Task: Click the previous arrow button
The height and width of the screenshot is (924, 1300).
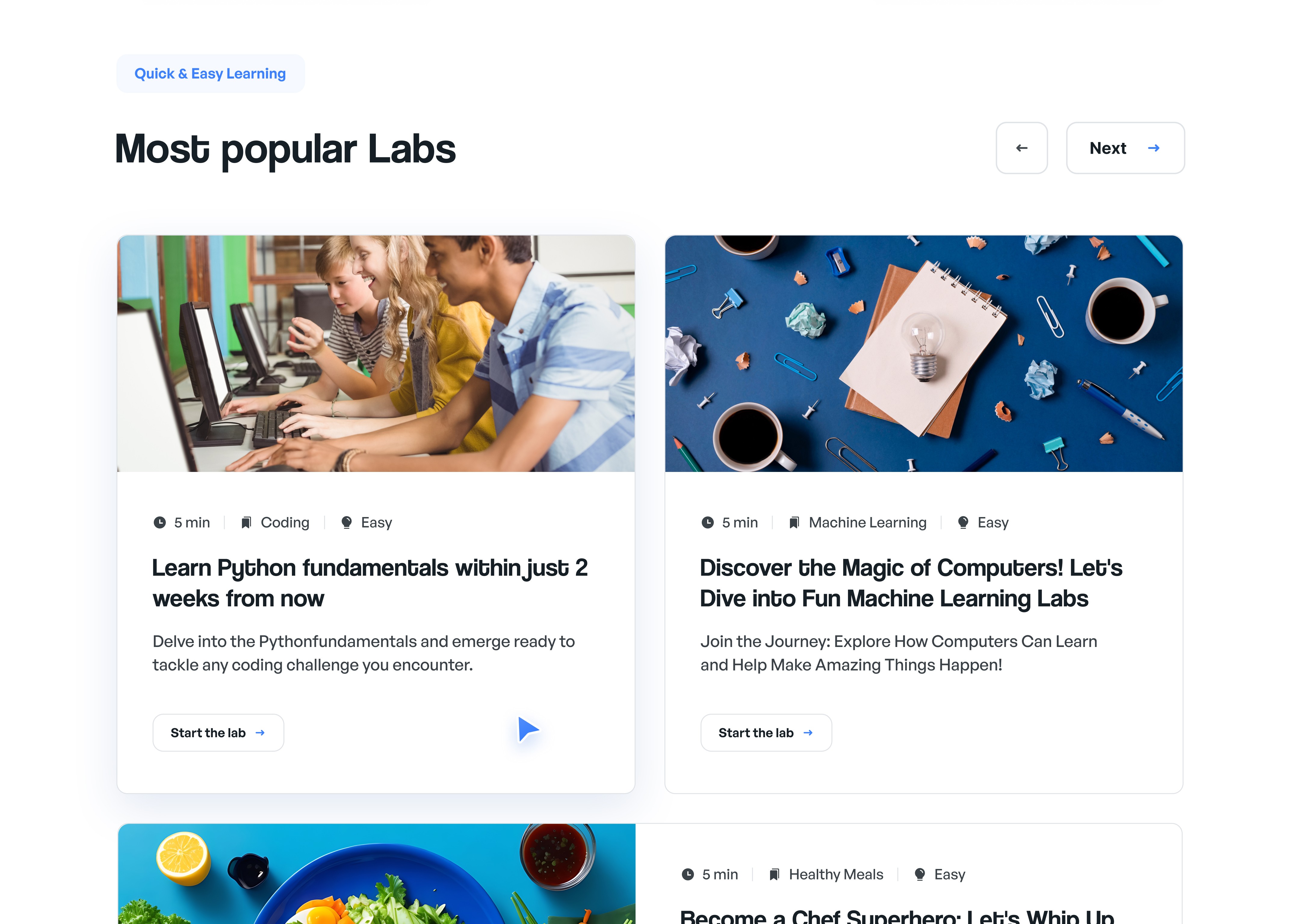Action: pos(1021,148)
